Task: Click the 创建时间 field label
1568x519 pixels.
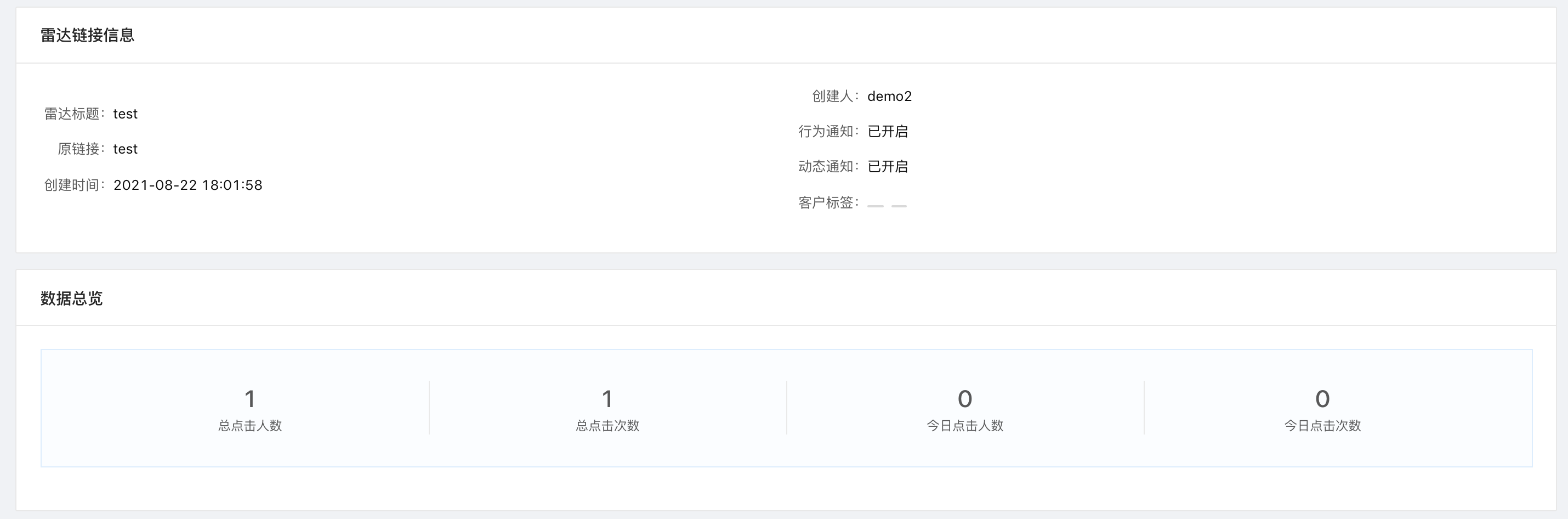Action: 72,185
